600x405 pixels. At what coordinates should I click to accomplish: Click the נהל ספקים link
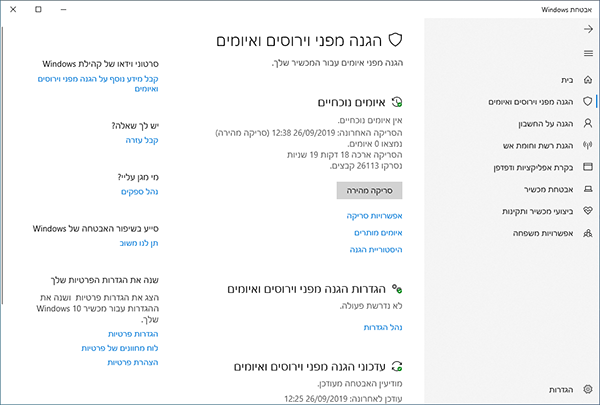click(x=140, y=191)
